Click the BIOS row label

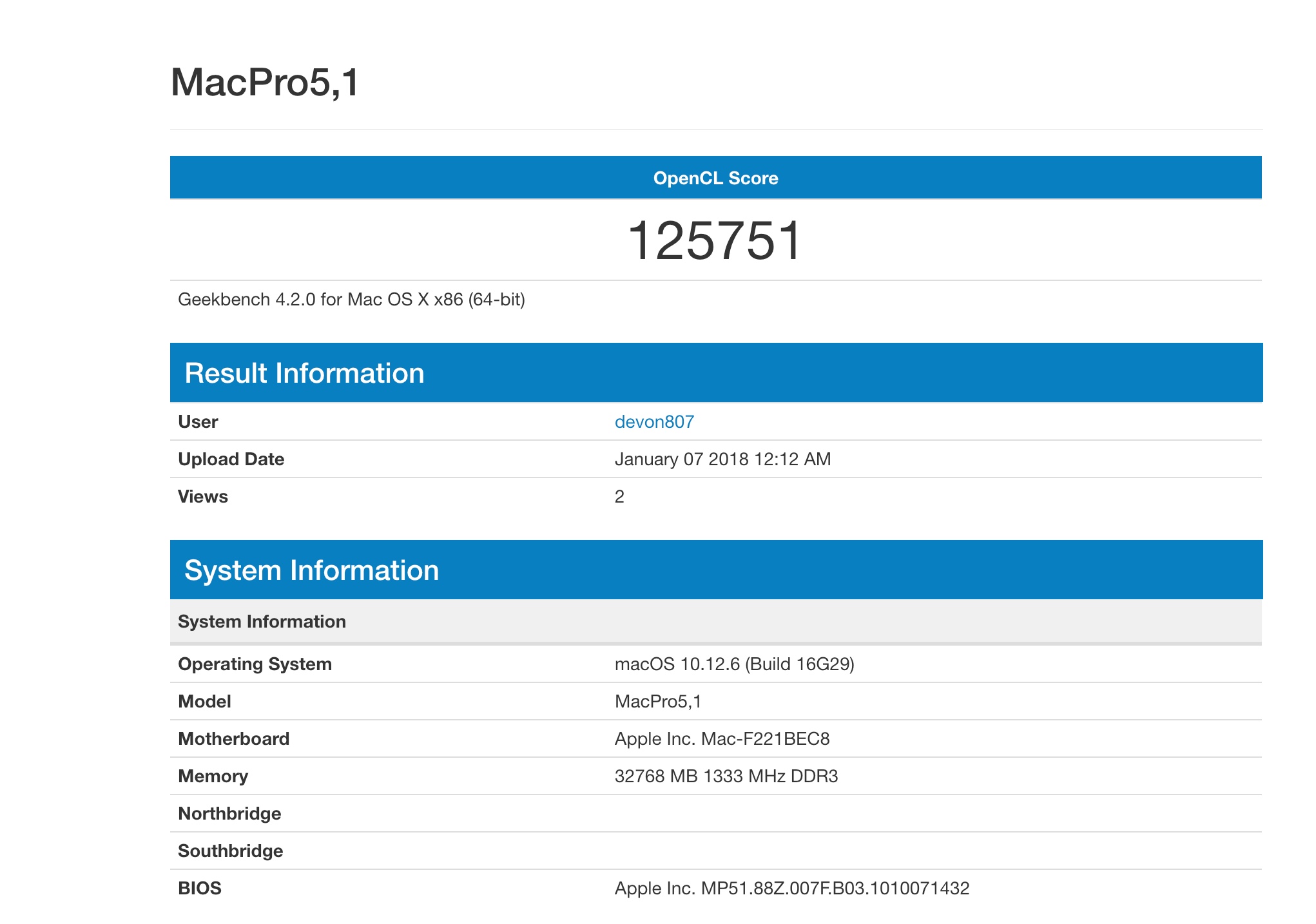point(199,889)
